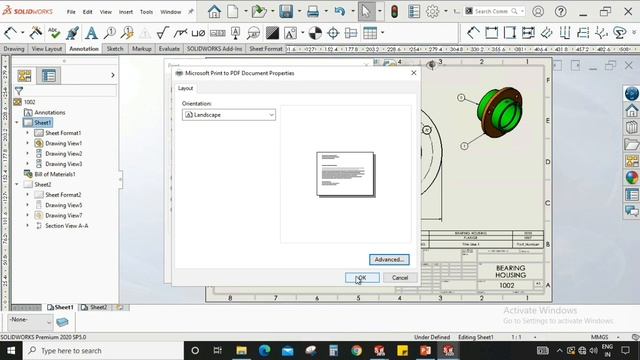Expand the Save dropdown arrow
Image resolution: width=640 pixels, height=360 pixels.
tap(299, 11)
